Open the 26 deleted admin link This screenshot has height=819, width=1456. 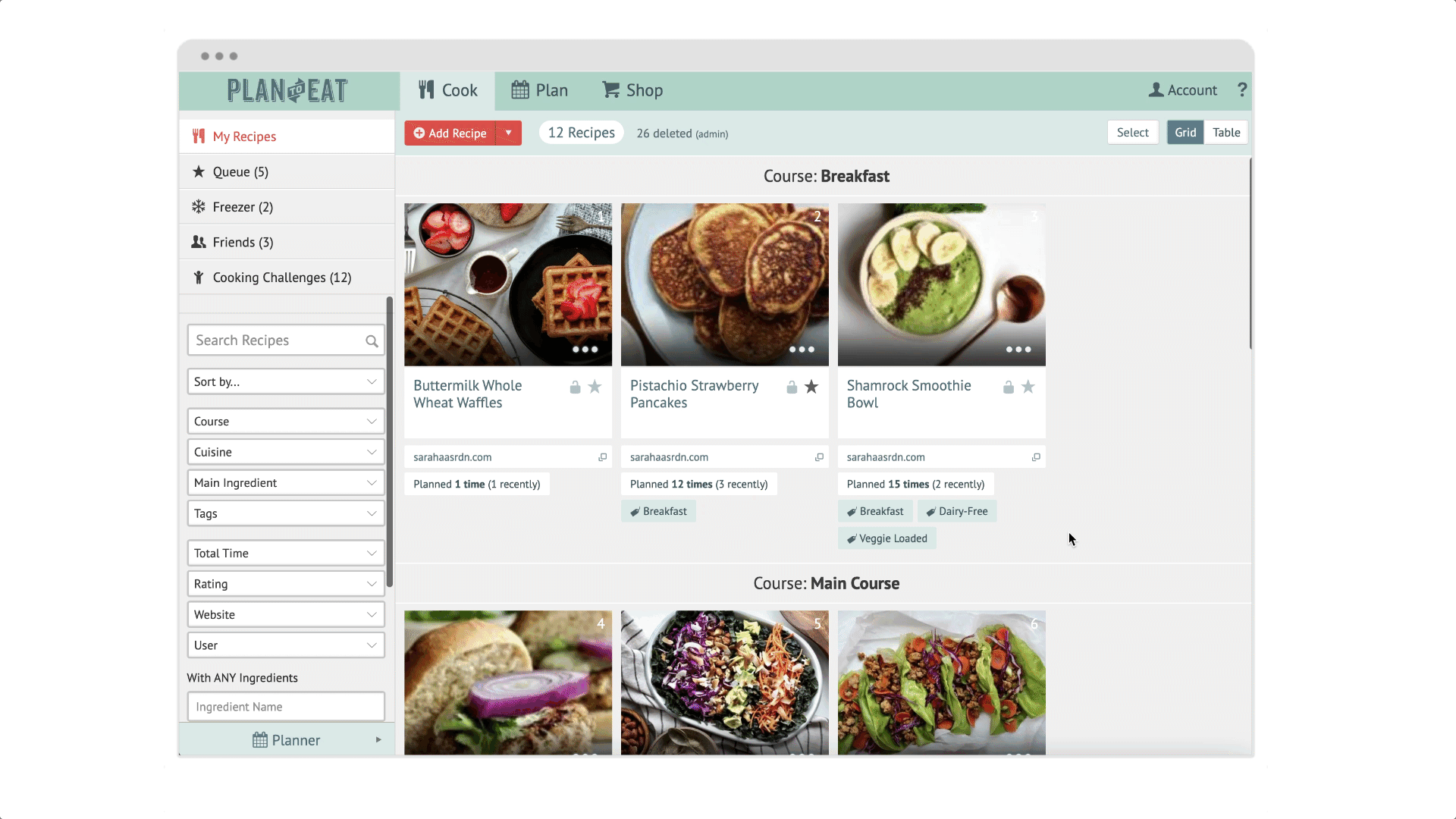pos(682,133)
